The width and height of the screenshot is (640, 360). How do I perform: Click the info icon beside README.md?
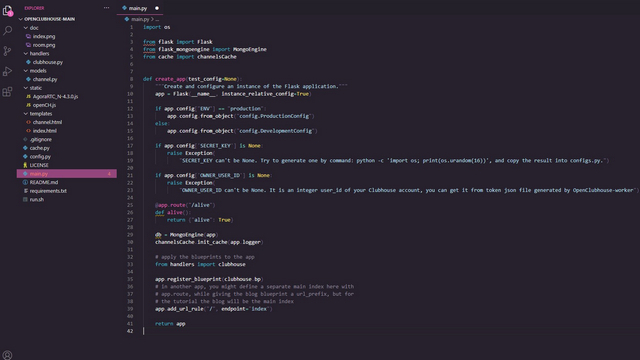(x=25, y=182)
